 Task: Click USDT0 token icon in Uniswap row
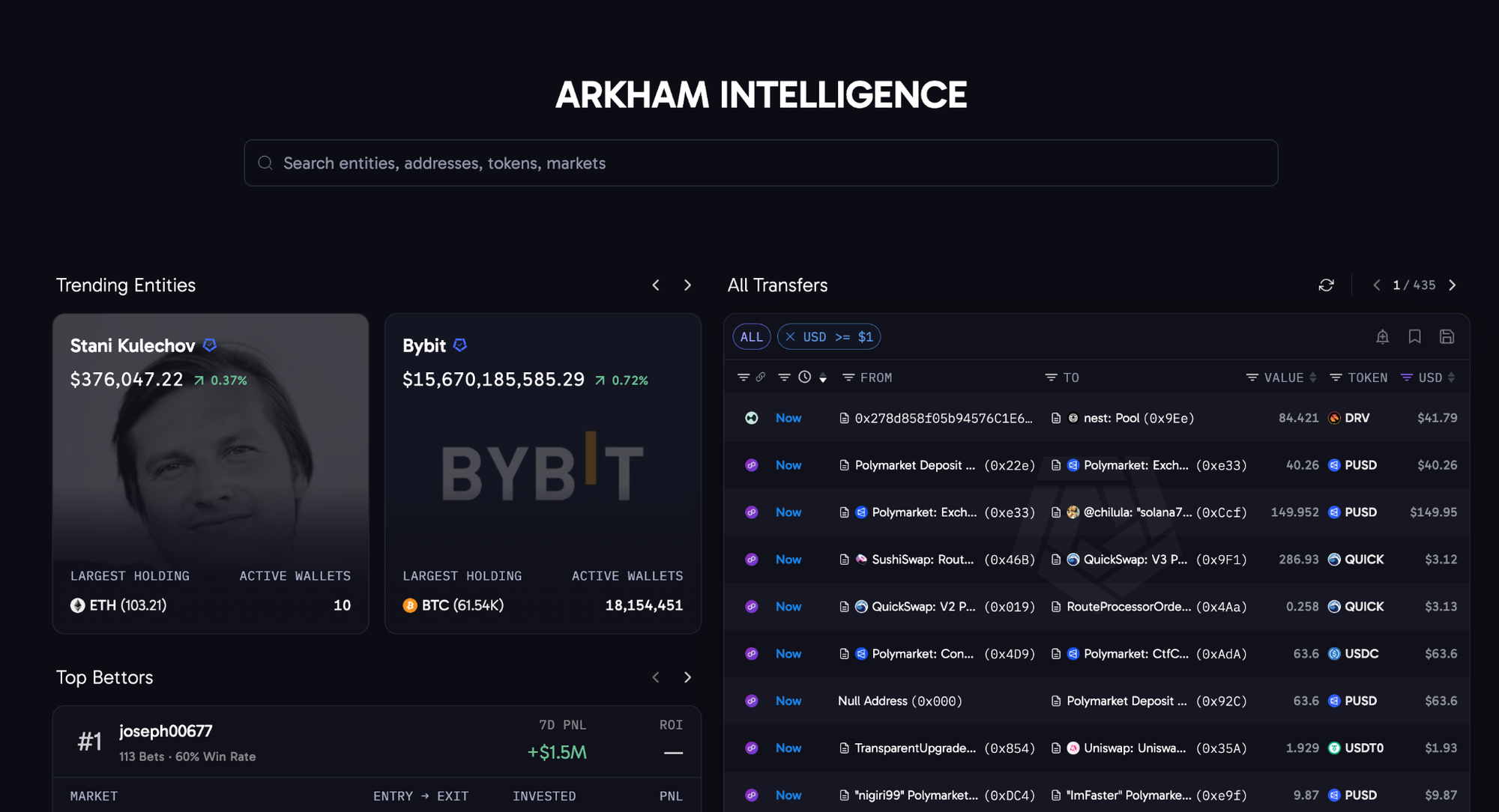click(x=1334, y=748)
